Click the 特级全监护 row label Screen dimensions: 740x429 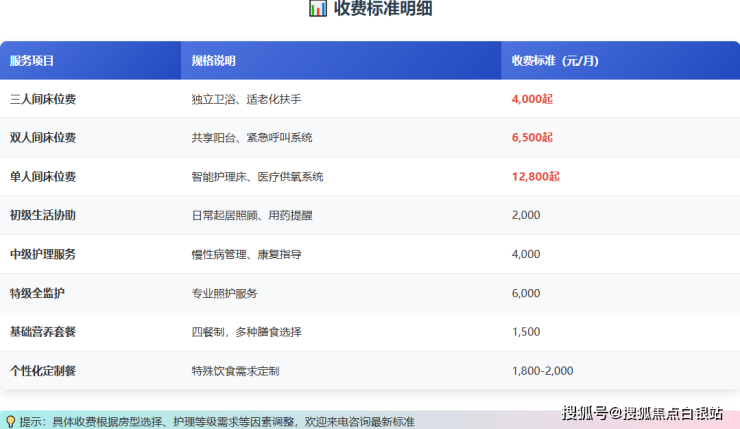37,293
